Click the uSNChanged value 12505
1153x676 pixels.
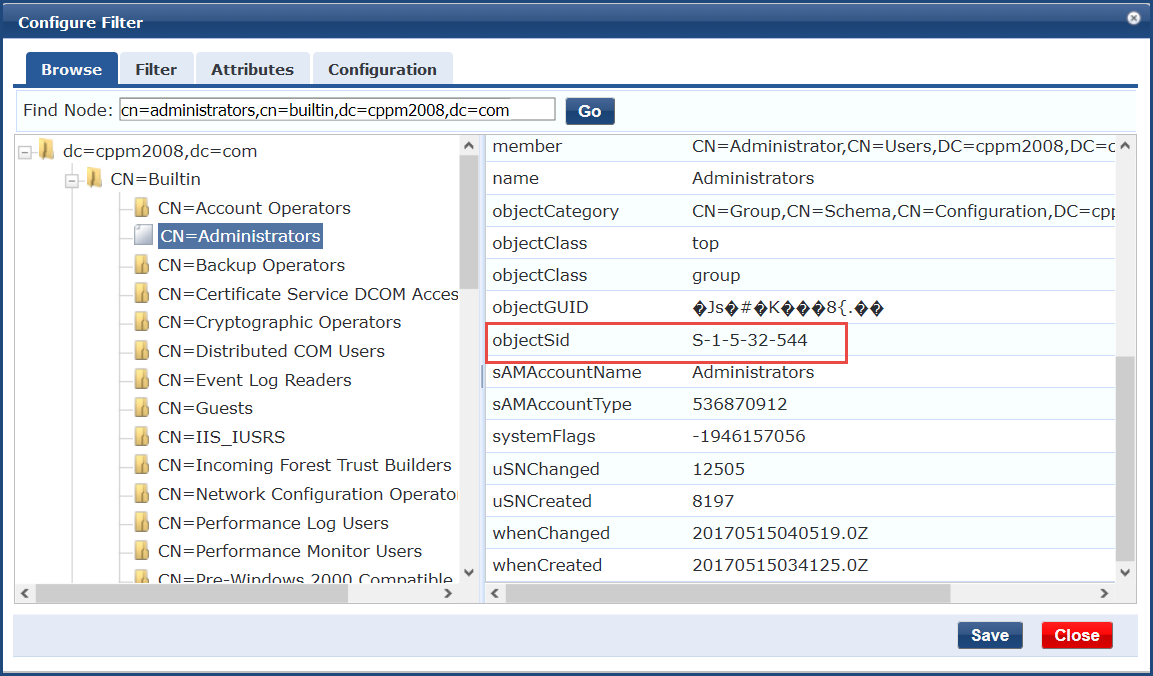point(718,469)
